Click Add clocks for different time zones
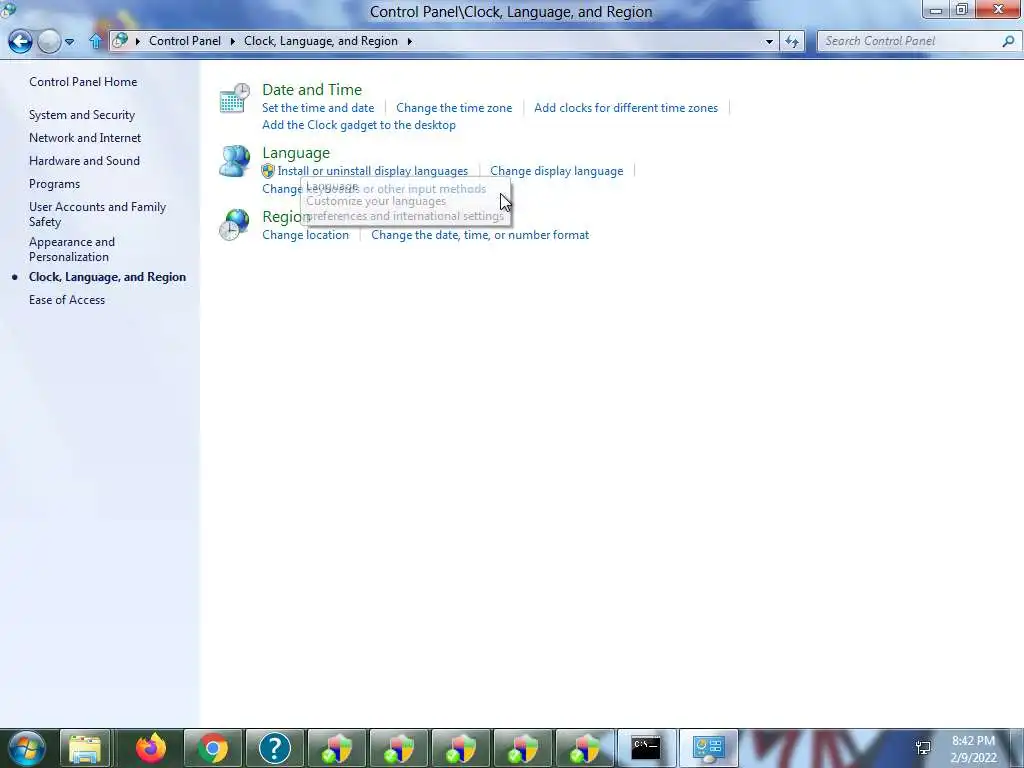 pos(626,108)
